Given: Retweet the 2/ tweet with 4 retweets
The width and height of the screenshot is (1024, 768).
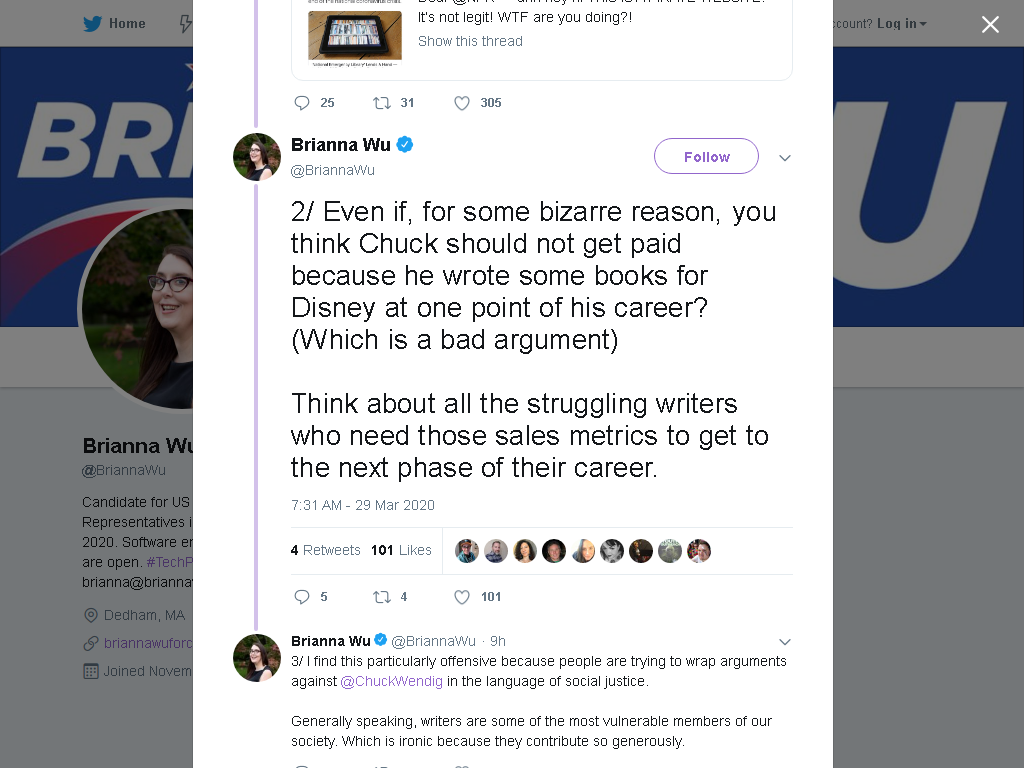Looking at the screenshot, I should tap(381, 596).
